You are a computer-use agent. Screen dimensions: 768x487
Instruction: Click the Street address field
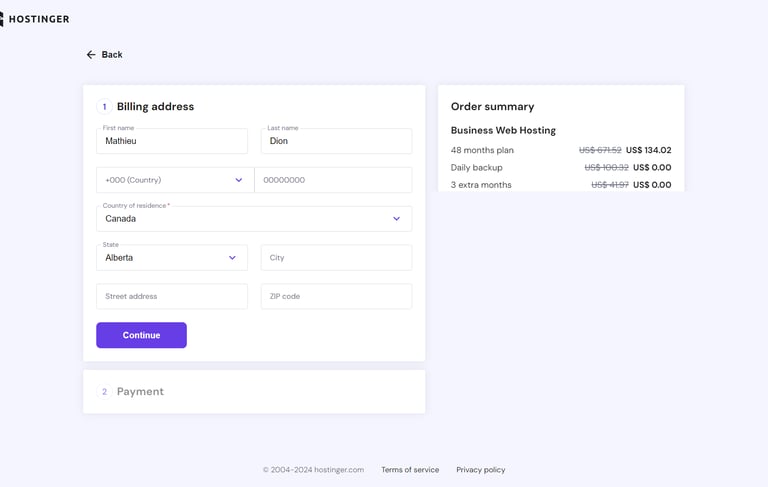pos(172,297)
